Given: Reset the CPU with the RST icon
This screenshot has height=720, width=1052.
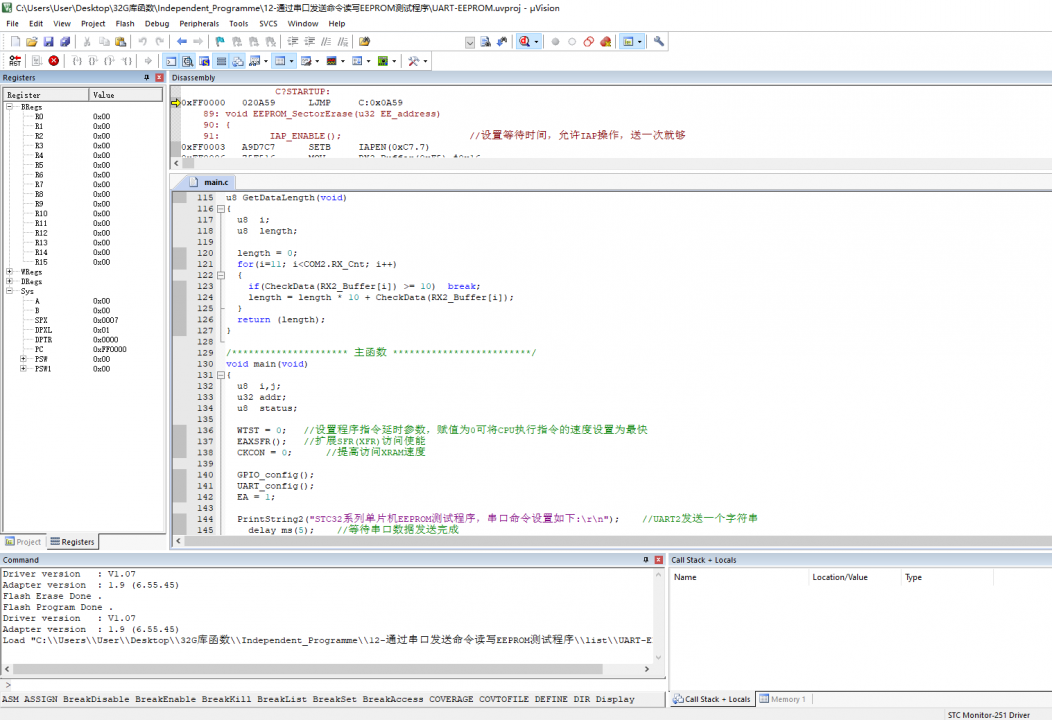Looking at the screenshot, I should point(15,61).
